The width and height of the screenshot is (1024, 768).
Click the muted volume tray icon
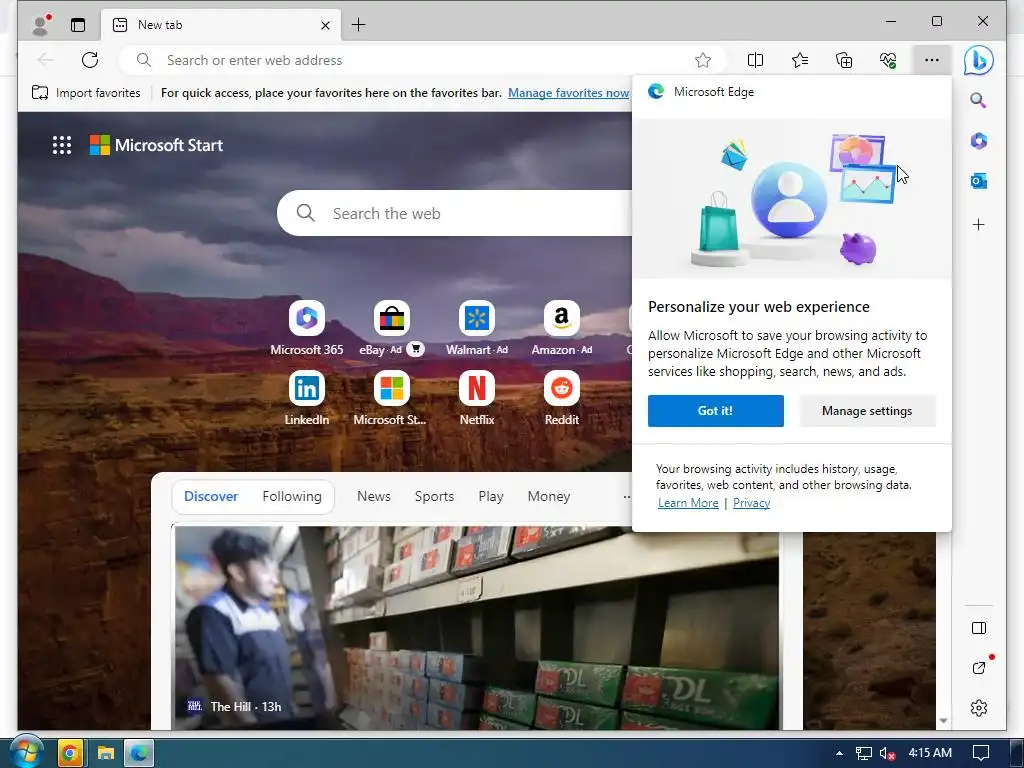(x=887, y=753)
